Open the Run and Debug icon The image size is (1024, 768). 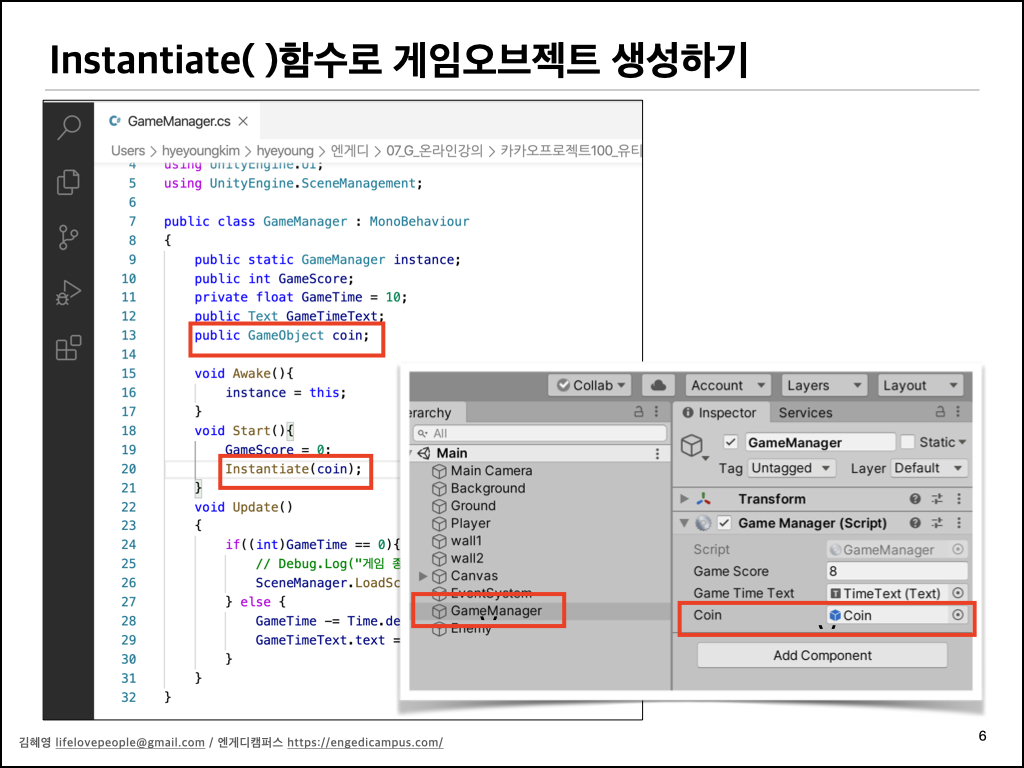(x=69, y=293)
